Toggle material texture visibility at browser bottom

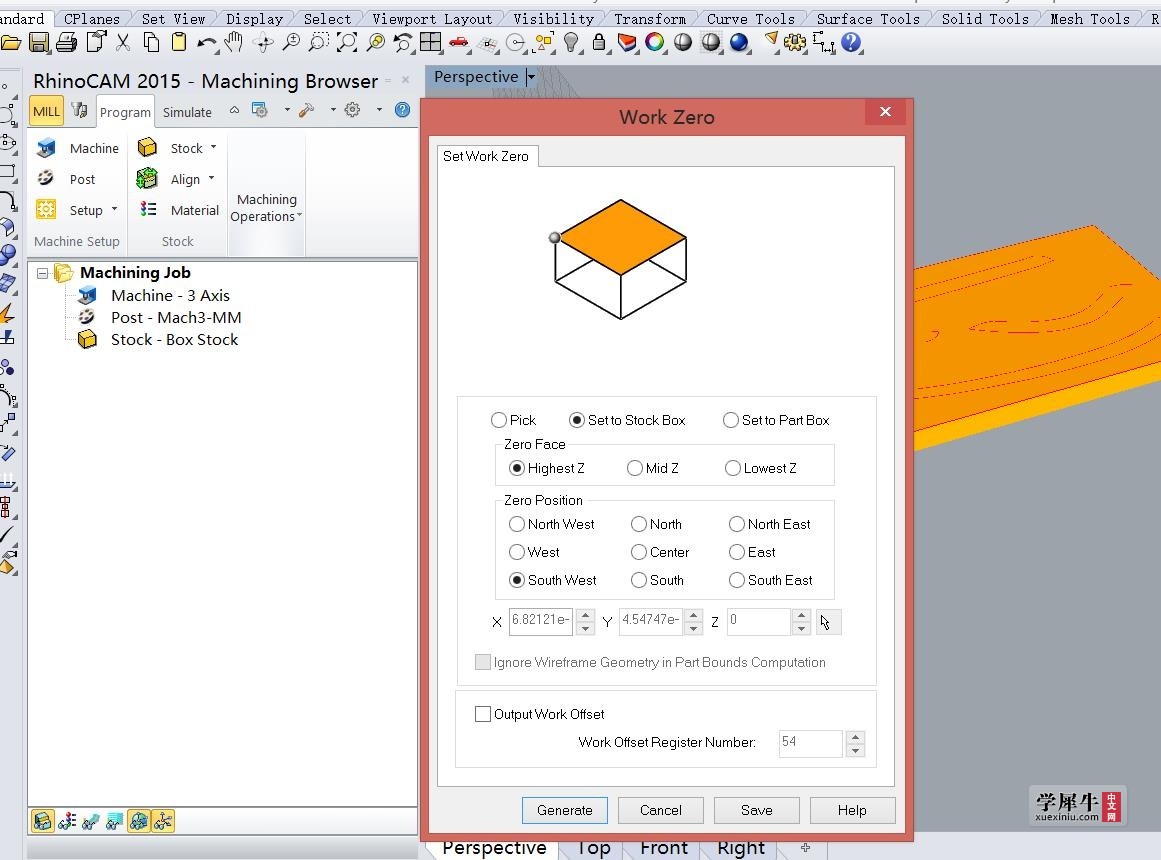tap(67, 821)
